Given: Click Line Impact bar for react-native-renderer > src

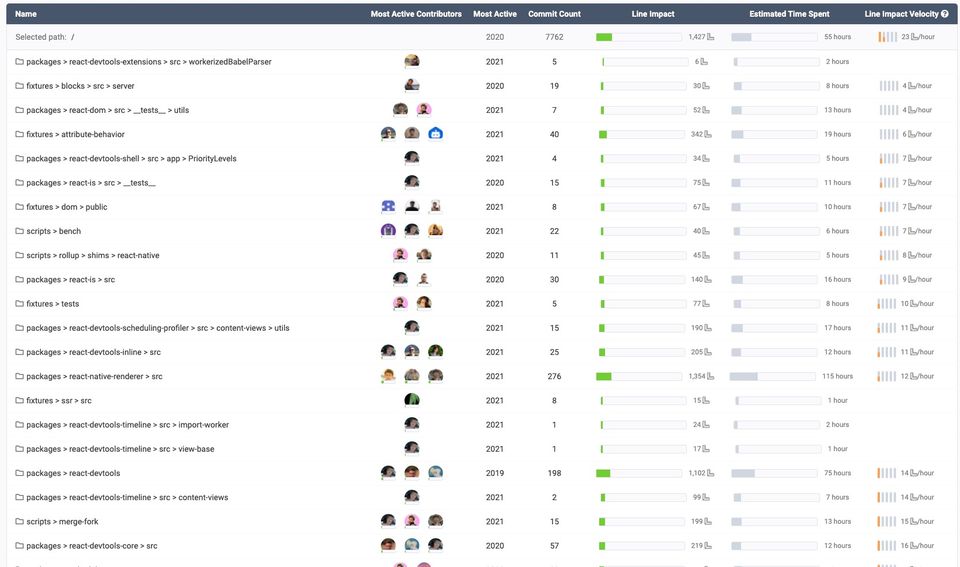Looking at the screenshot, I should tap(639, 377).
